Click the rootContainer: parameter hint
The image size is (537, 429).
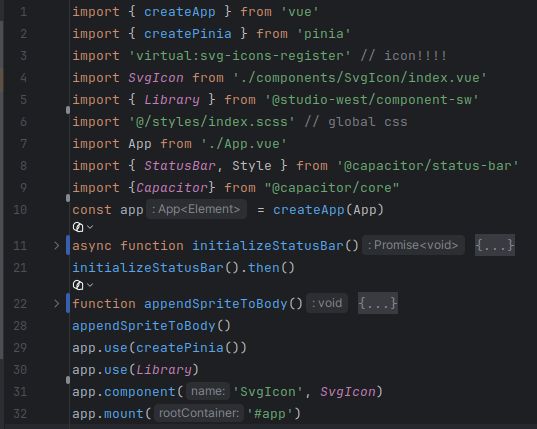pyautogui.click(x=199, y=413)
